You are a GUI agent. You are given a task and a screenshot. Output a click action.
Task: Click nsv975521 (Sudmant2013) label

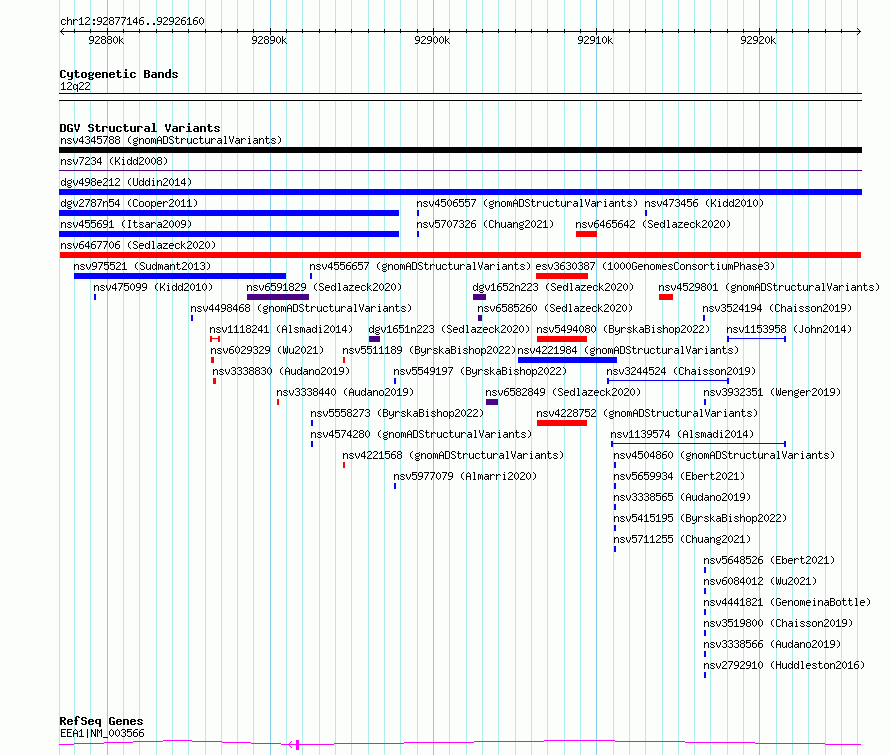click(x=142, y=266)
